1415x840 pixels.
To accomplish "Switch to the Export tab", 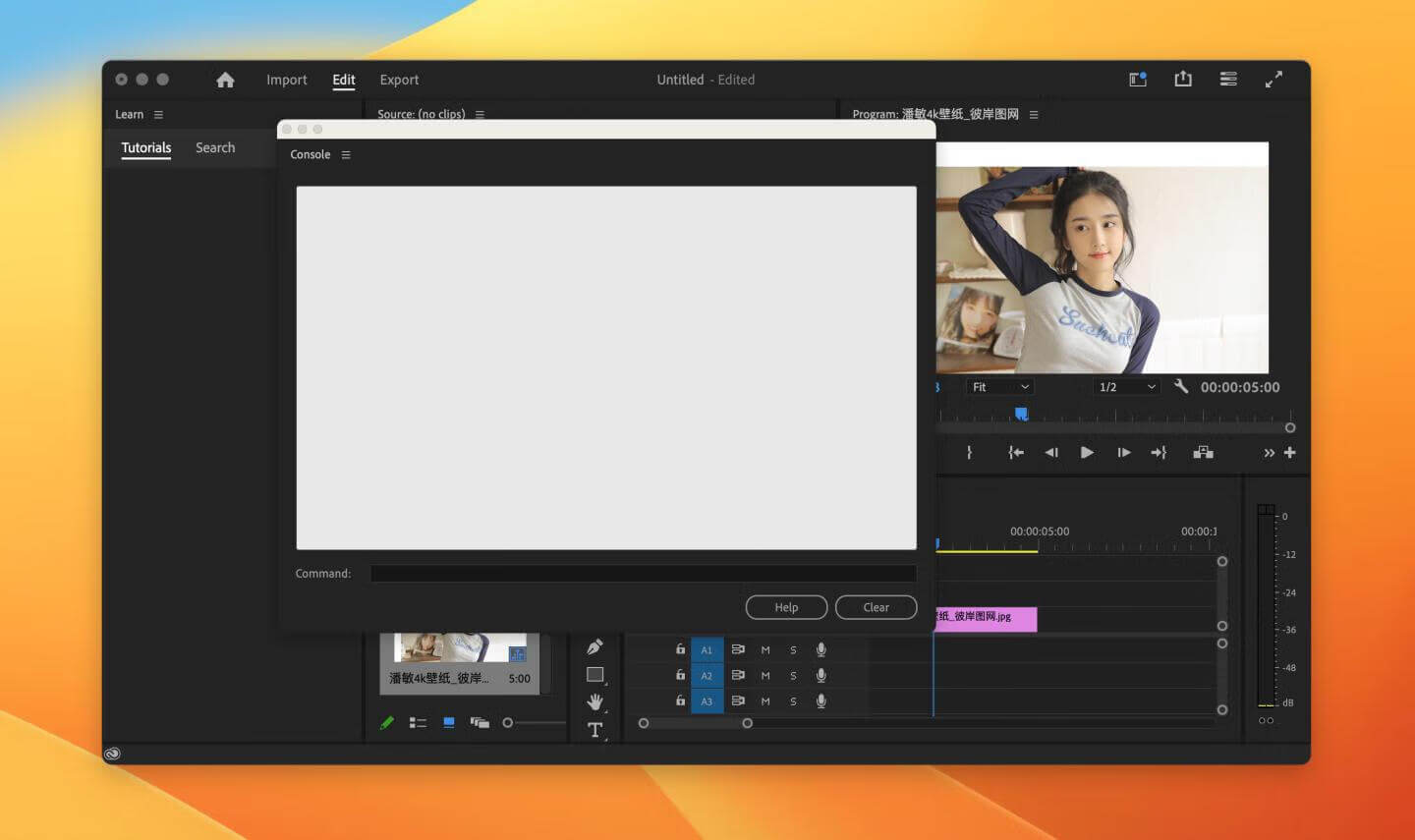I will click(x=399, y=81).
